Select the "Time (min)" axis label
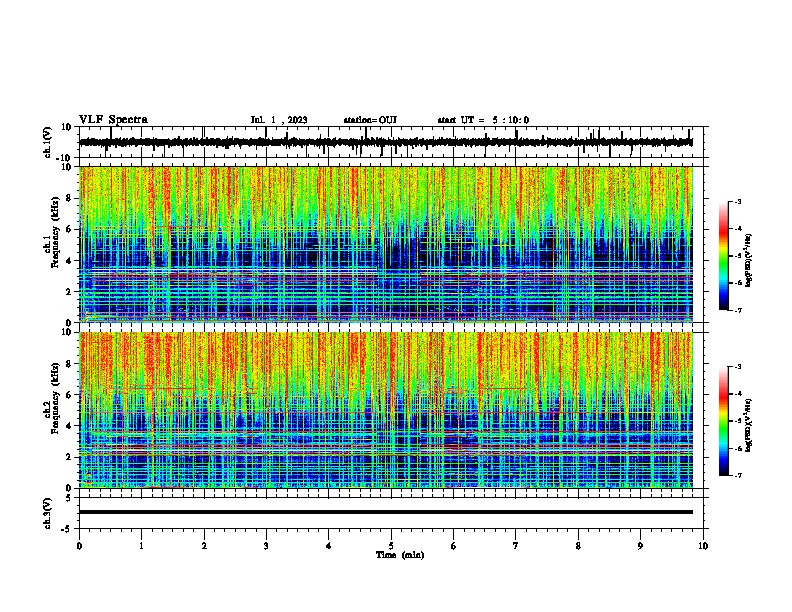 [400, 555]
